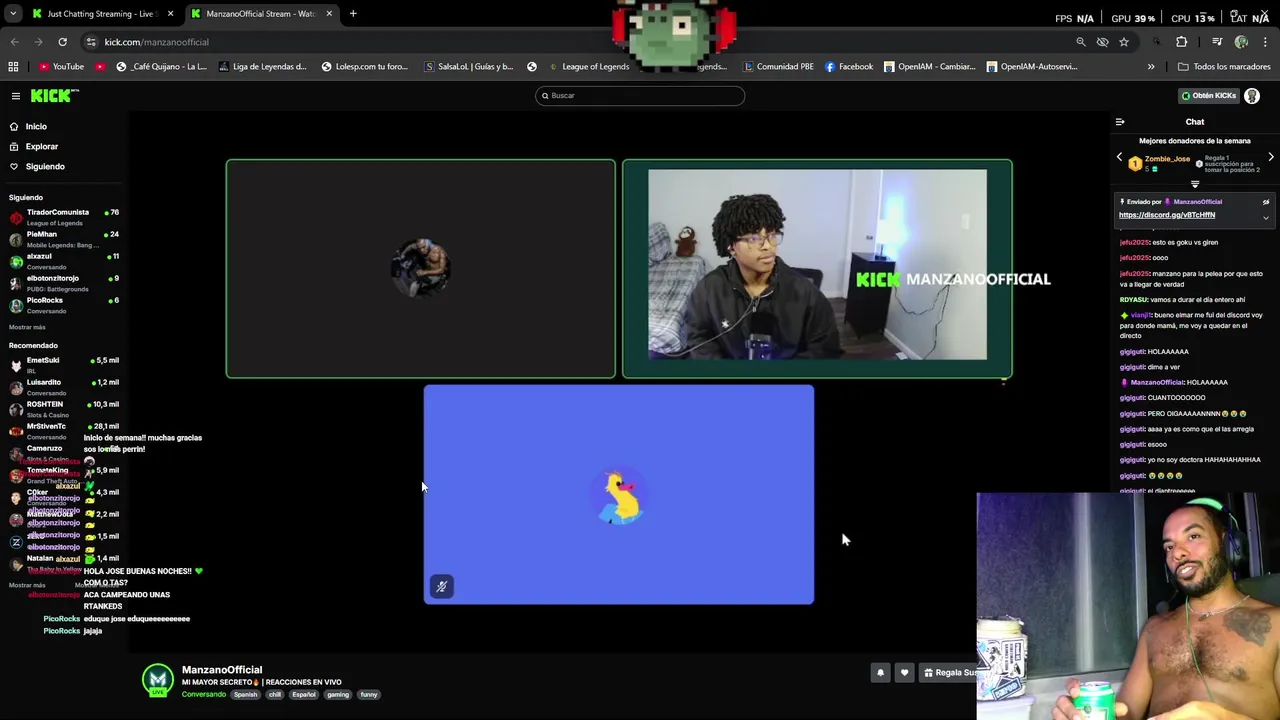Open the Kick sidebar hamburger menu

point(16,96)
